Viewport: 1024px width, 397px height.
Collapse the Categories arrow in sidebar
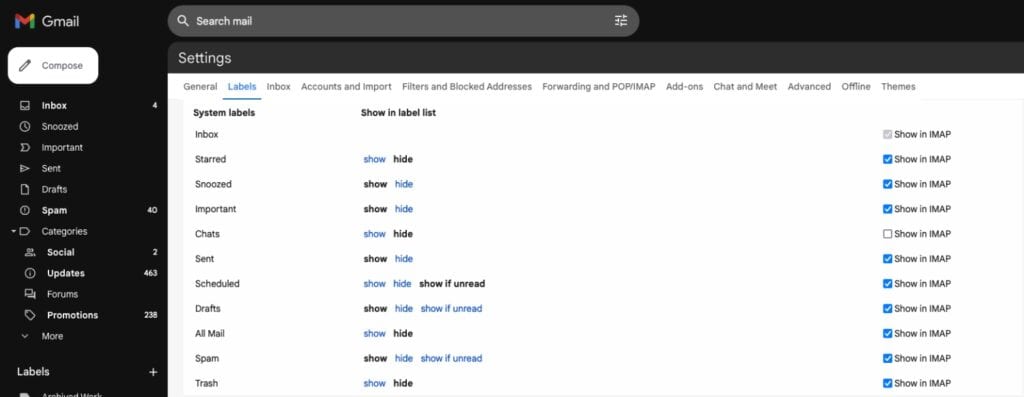click(x=13, y=231)
